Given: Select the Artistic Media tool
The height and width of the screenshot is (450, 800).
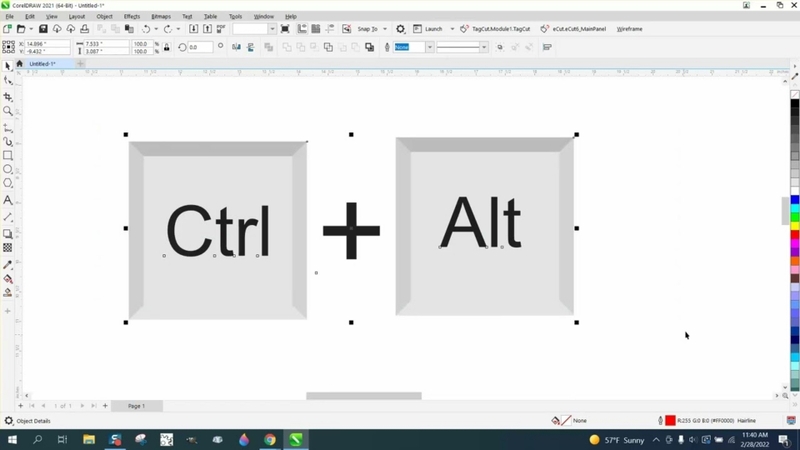Looking at the screenshot, I should click(8, 142).
